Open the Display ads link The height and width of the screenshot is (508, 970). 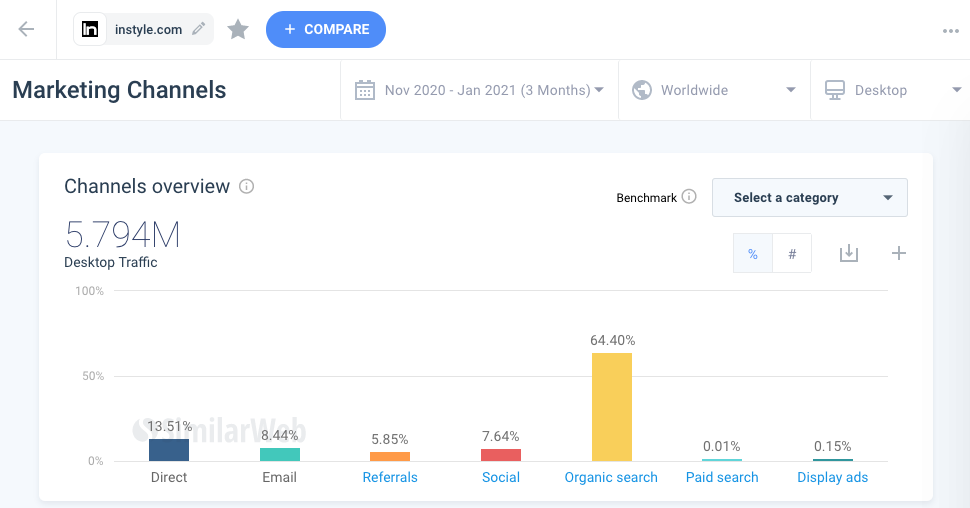833,477
